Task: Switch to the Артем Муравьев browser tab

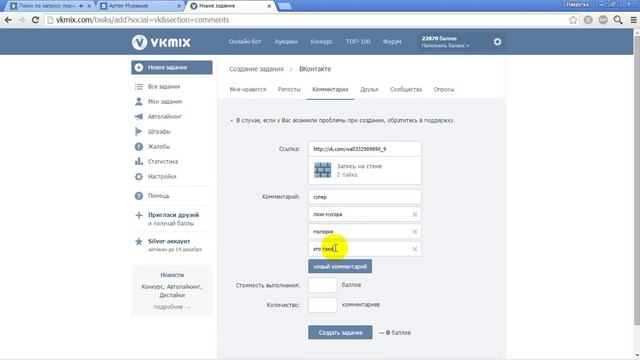Action: pyautogui.click(x=140, y=6)
